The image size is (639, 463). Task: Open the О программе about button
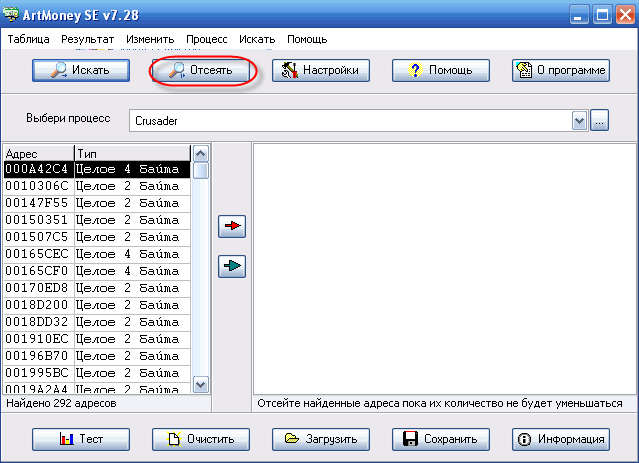click(561, 71)
